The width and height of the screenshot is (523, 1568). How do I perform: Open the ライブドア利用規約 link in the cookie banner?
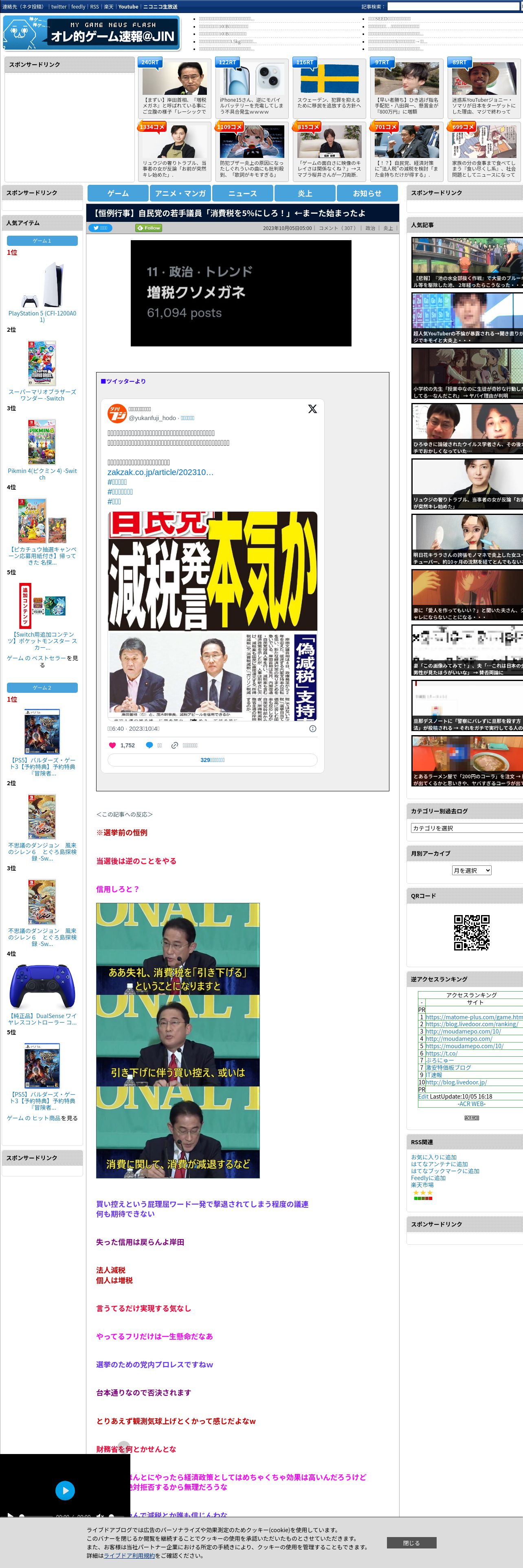point(129,1555)
